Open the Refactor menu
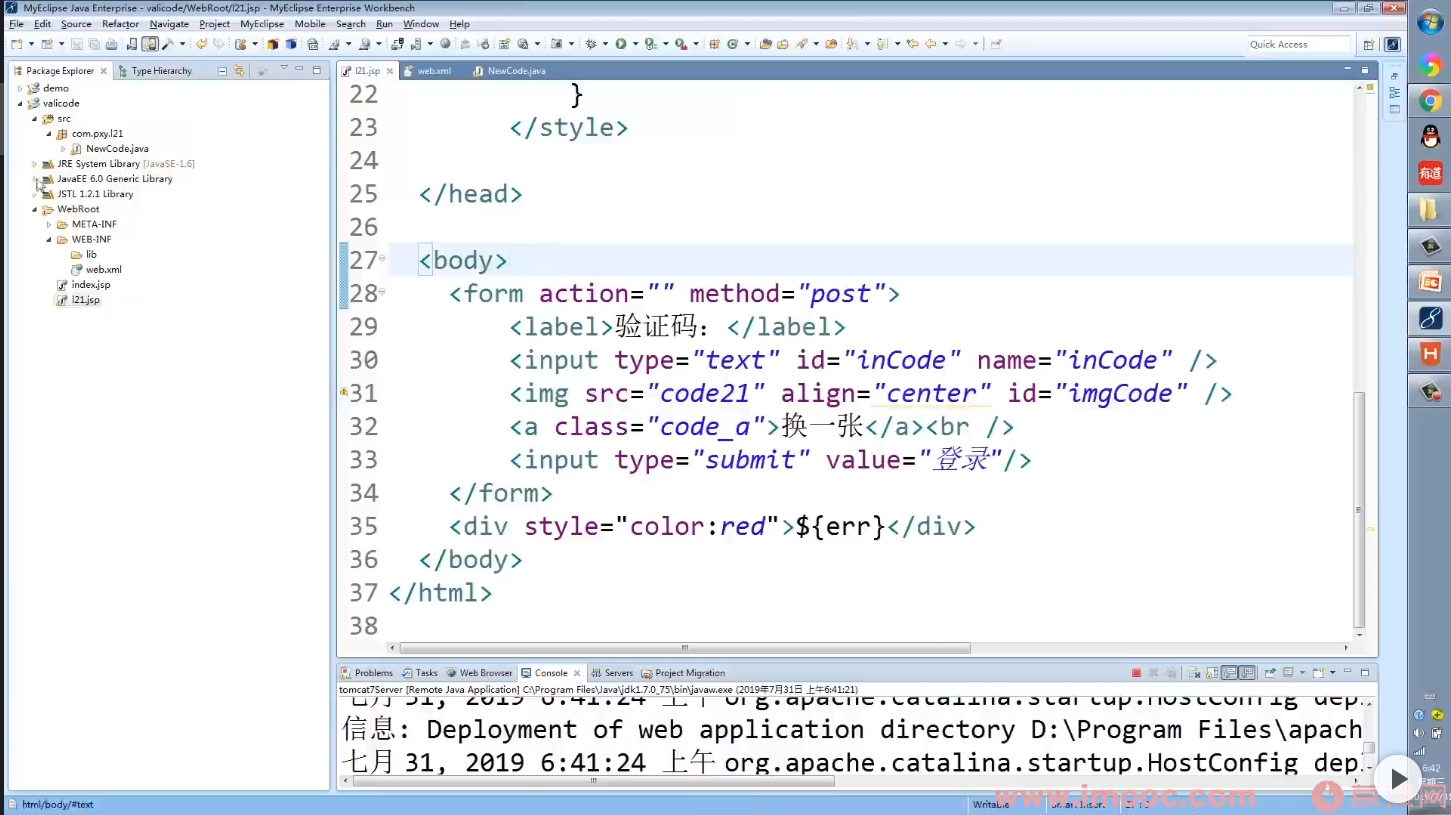The height and width of the screenshot is (815, 1451). [120, 24]
